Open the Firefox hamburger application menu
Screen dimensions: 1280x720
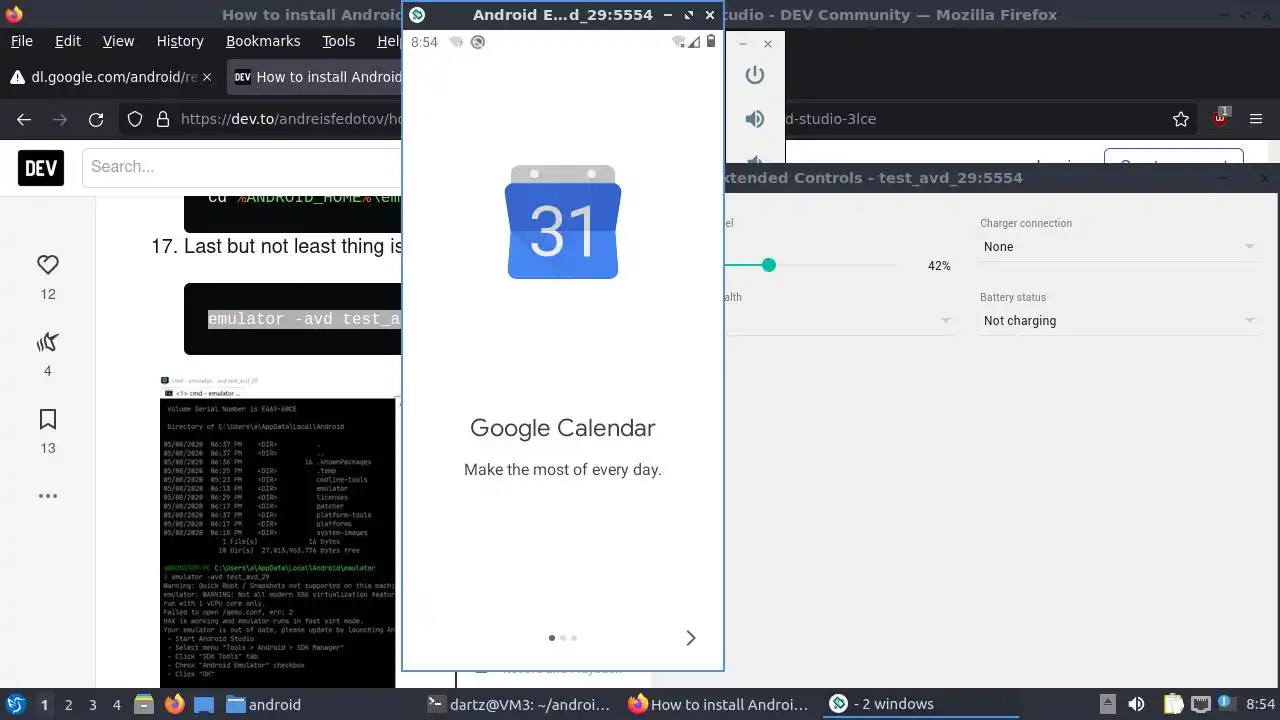1257,119
